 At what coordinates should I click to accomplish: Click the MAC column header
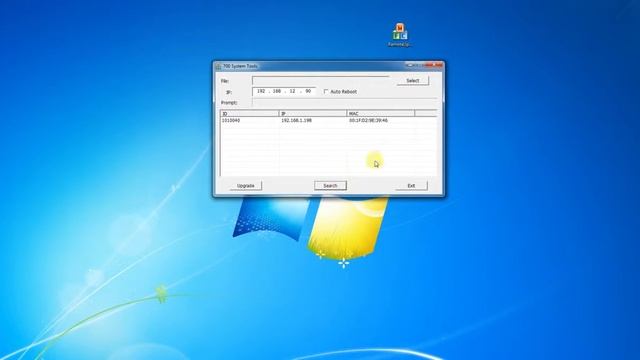[x=381, y=113]
